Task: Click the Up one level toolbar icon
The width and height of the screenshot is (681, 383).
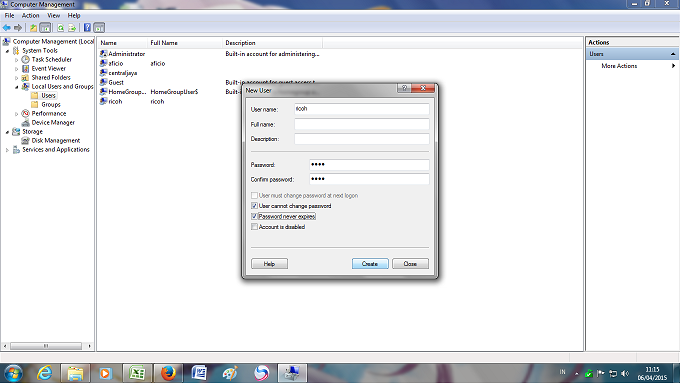Action: pyautogui.click(x=33, y=28)
